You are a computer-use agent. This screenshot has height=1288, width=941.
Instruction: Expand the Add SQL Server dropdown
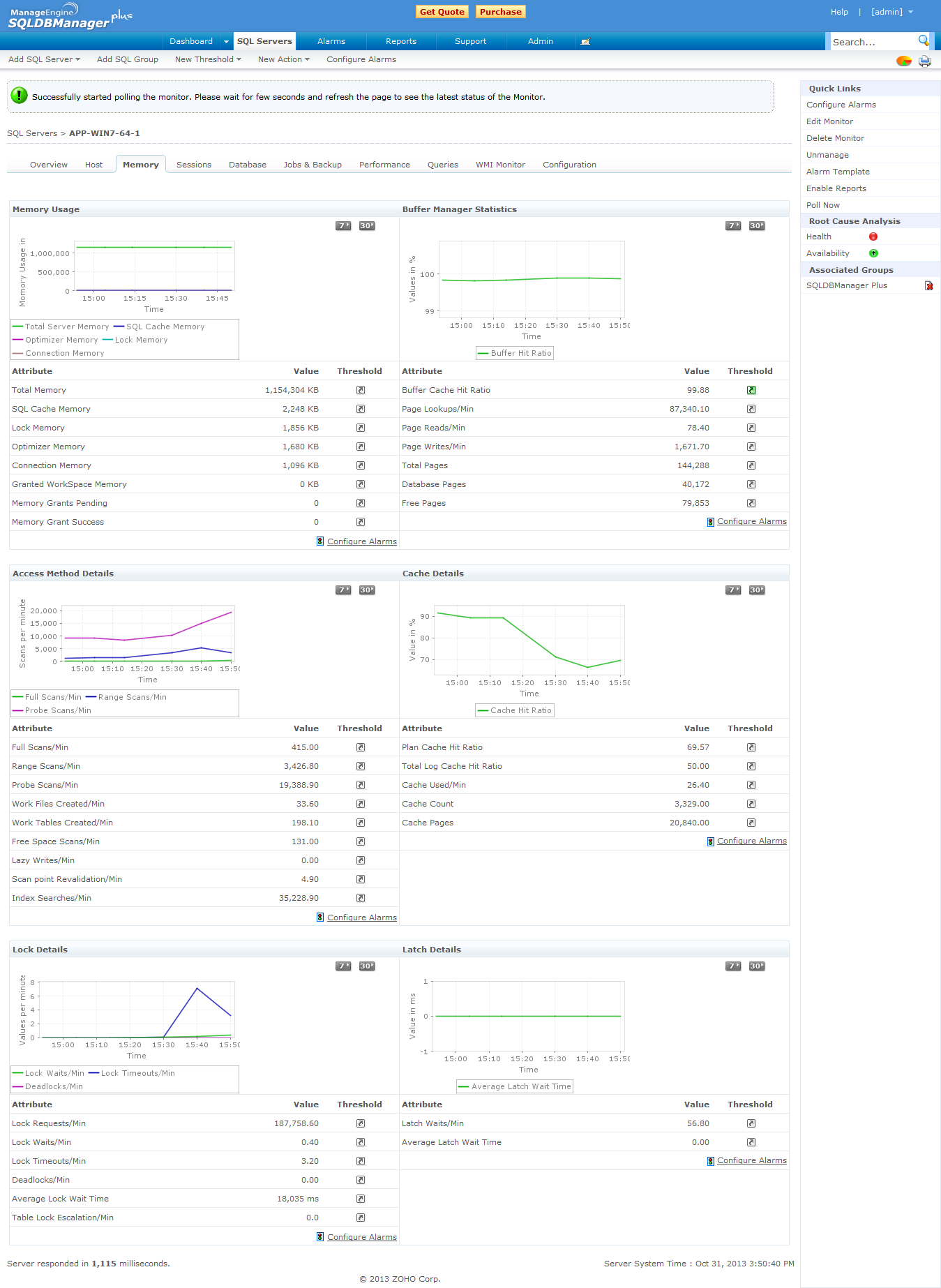tap(44, 59)
